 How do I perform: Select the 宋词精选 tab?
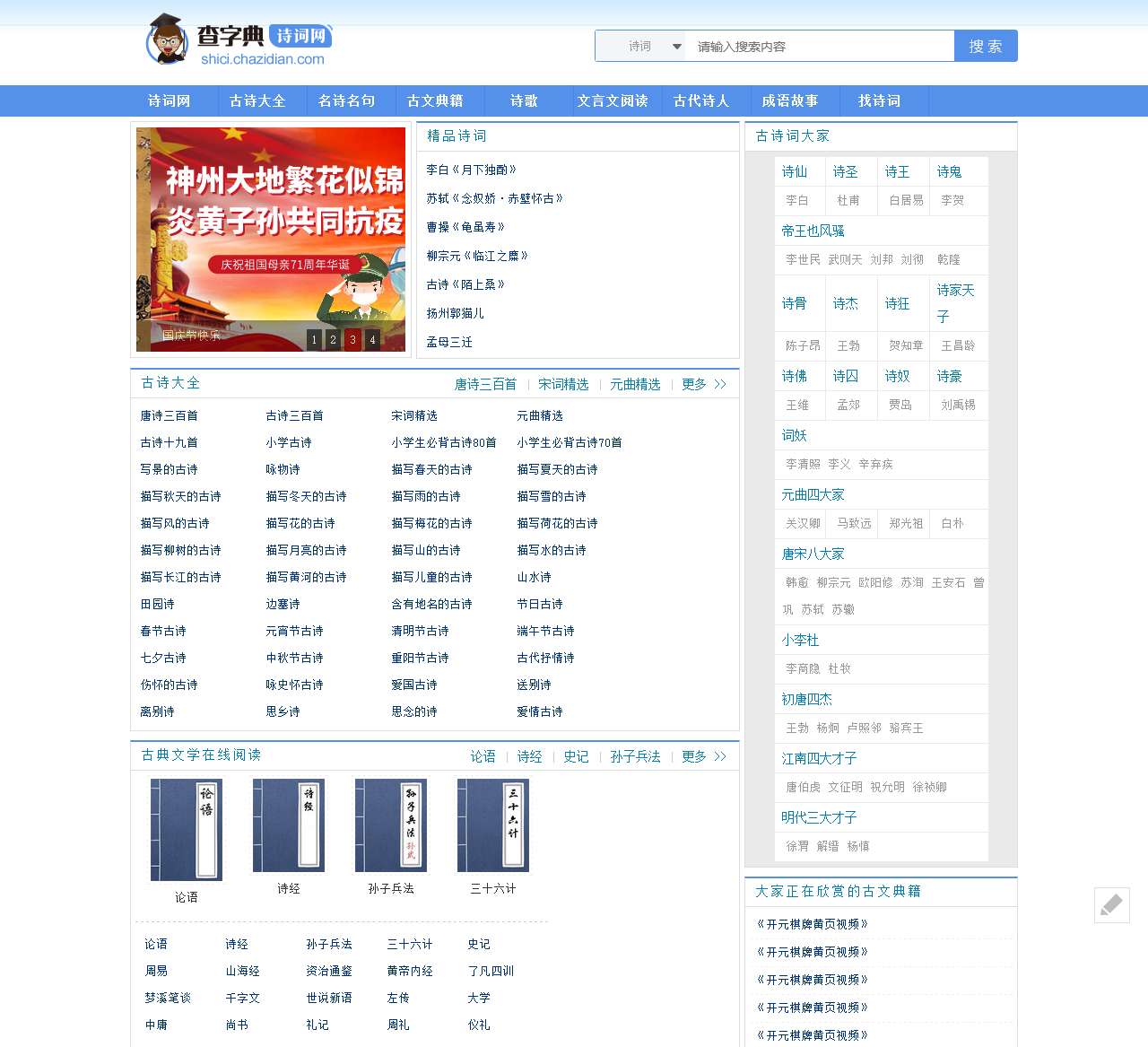[562, 384]
